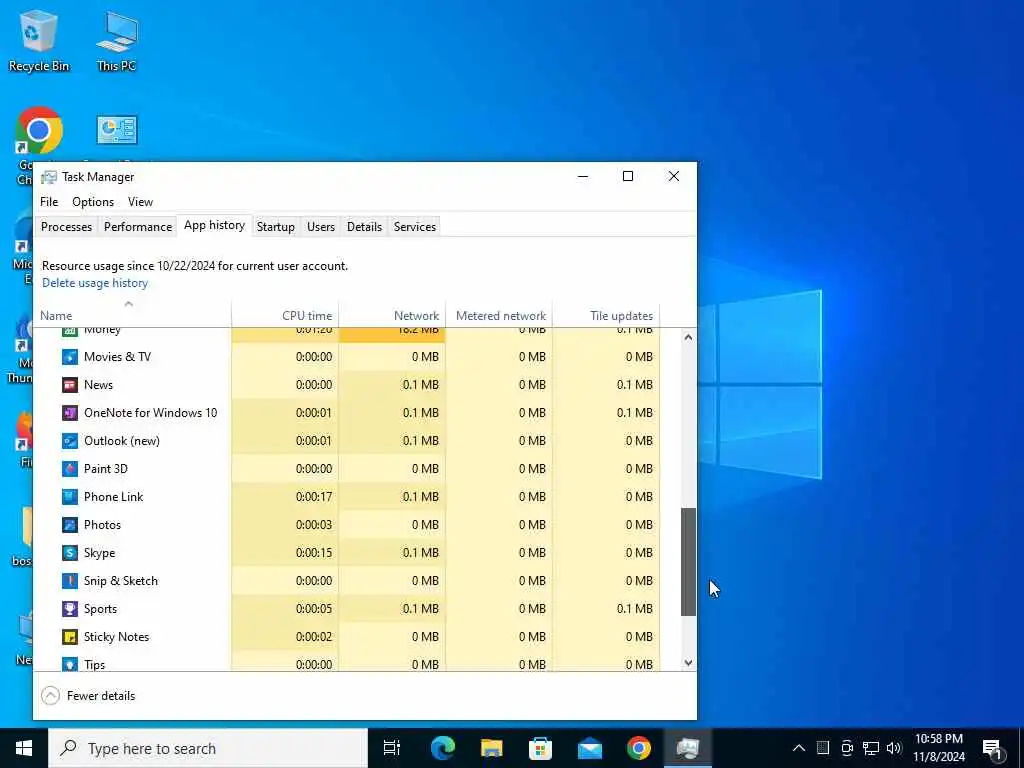The height and width of the screenshot is (768, 1024).
Task: Switch to the Startup tab
Action: pos(276,227)
